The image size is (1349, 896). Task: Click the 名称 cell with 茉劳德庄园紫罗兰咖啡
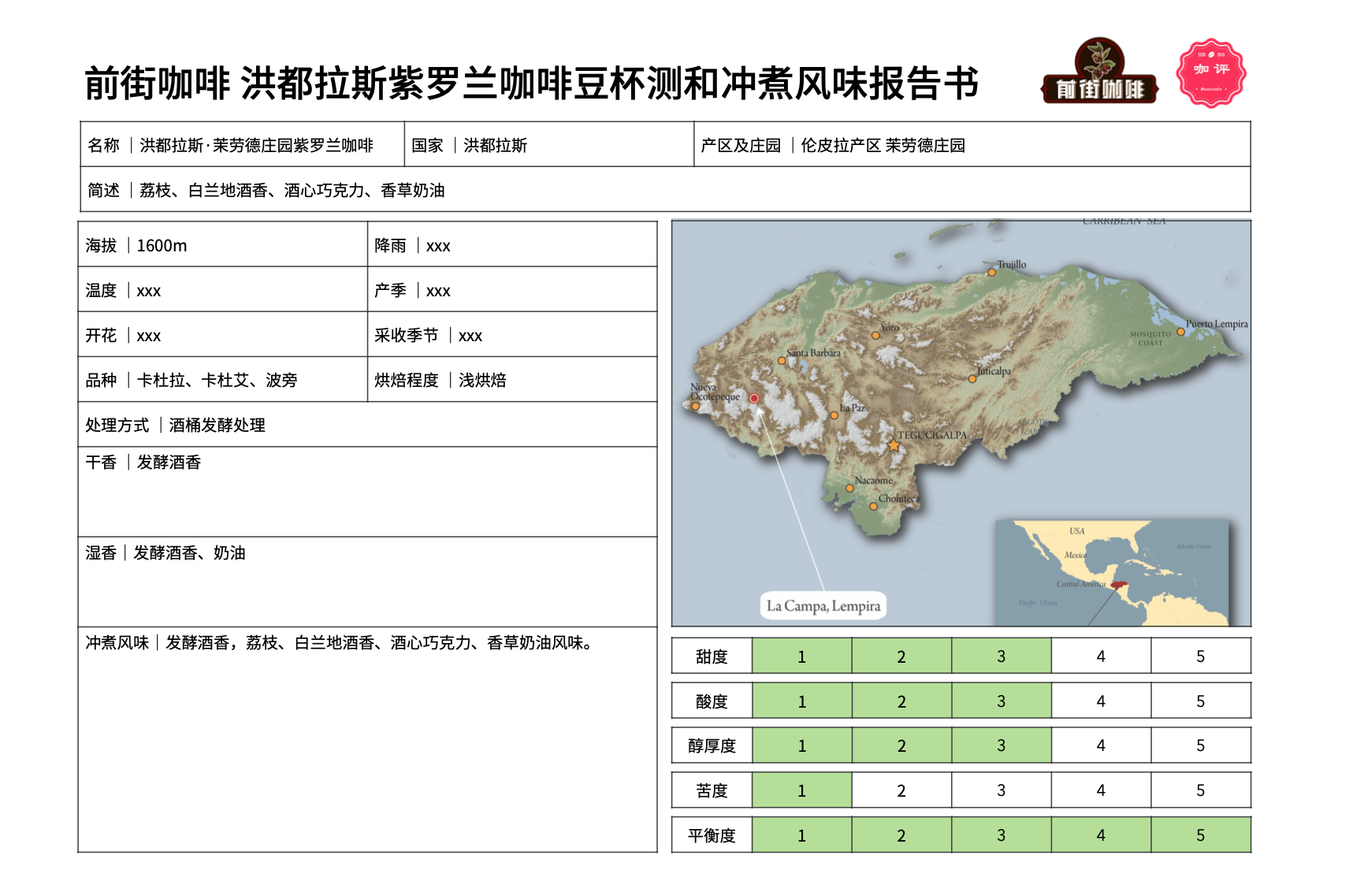click(x=243, y=145)
